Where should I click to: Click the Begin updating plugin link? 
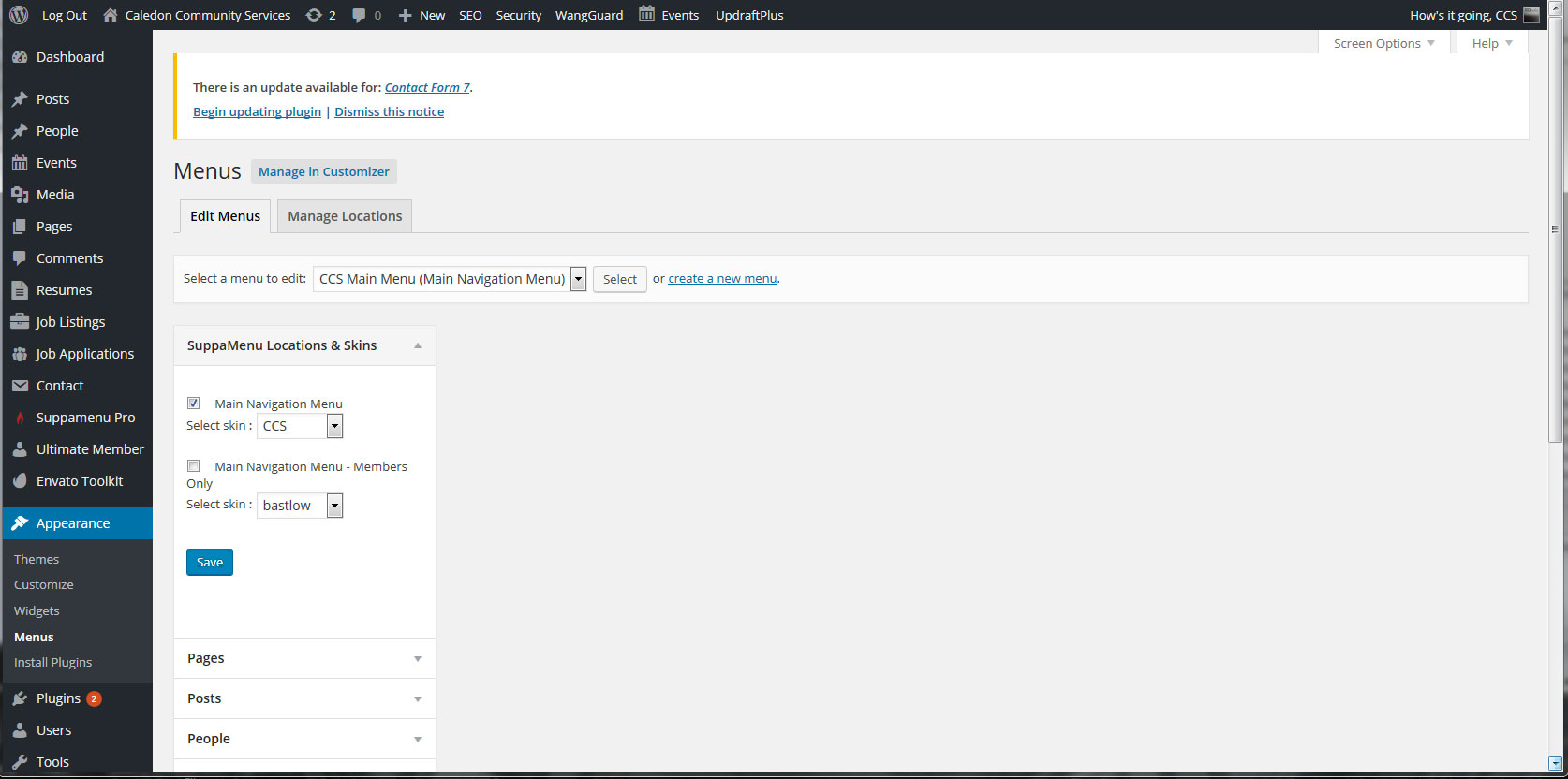click(257, 111)
